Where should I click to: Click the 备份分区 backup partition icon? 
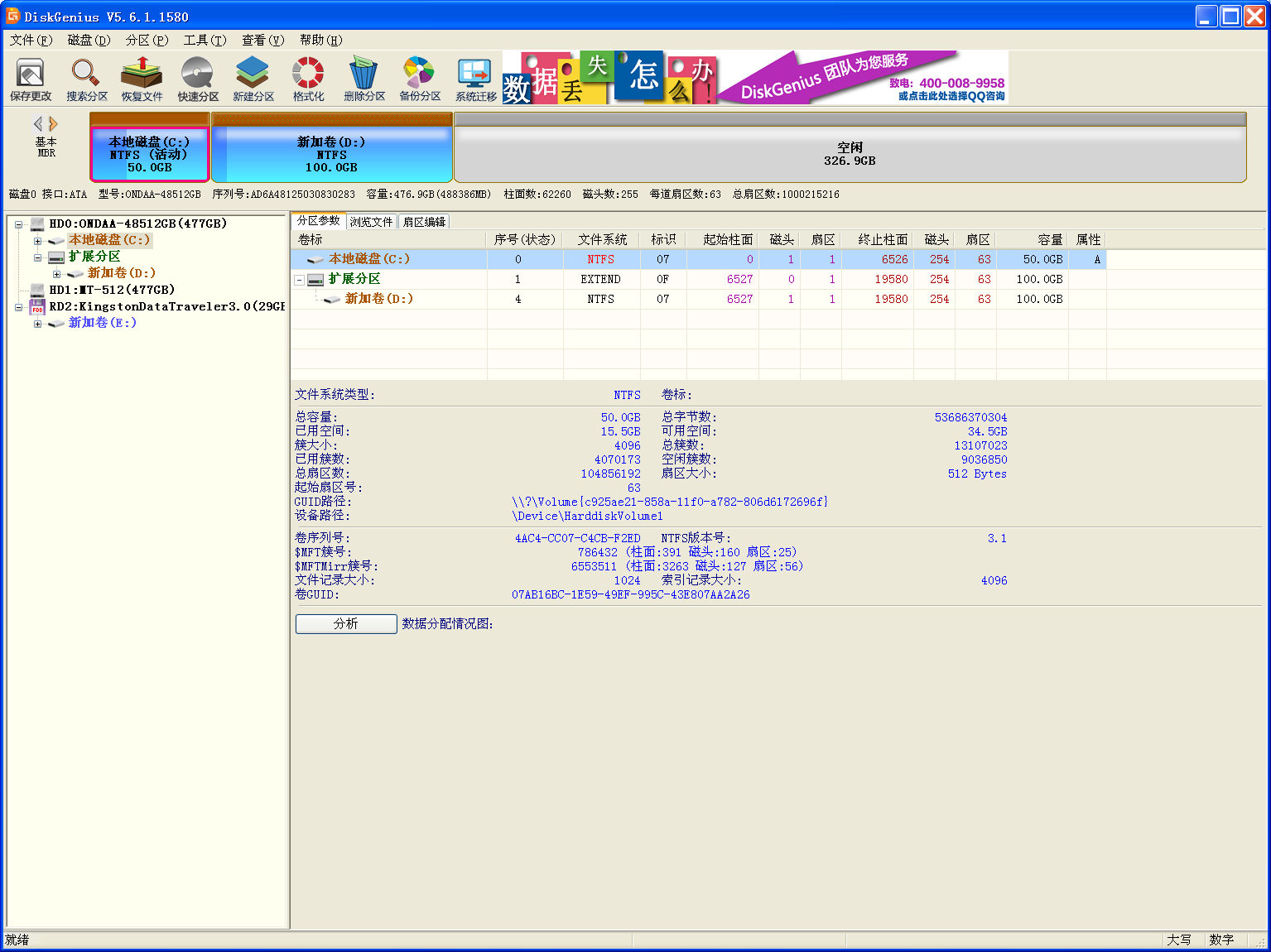418,79
